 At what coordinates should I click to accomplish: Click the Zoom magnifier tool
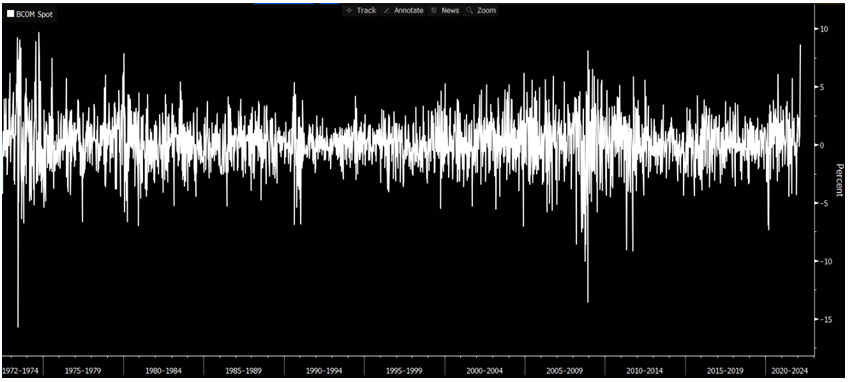[480, 10]
